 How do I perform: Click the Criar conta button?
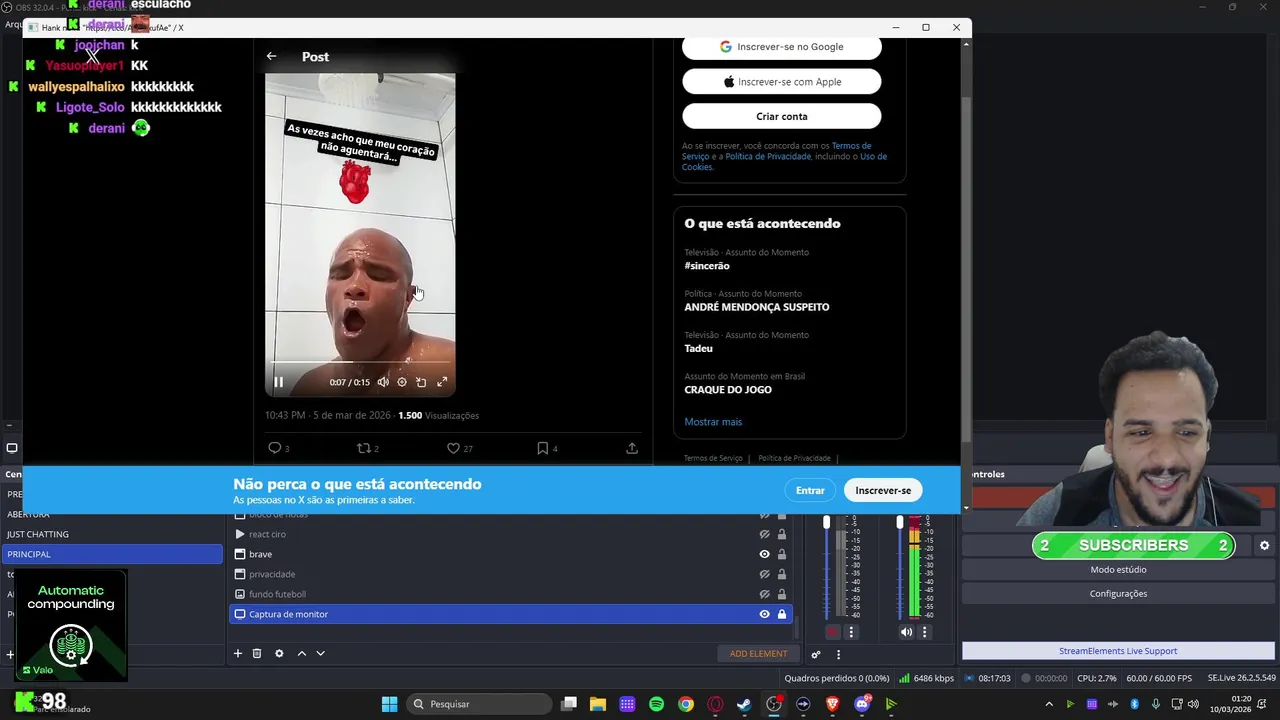782,117
